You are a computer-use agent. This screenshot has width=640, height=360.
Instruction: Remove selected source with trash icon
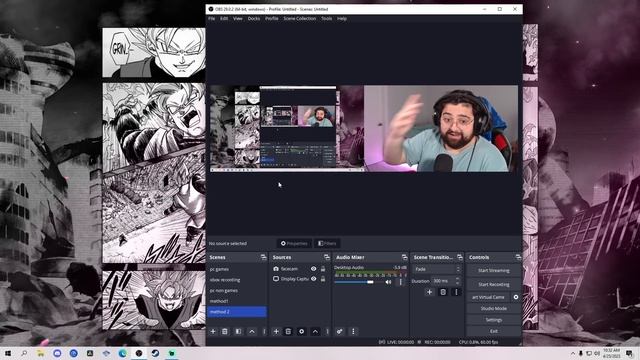pos(288,331)
